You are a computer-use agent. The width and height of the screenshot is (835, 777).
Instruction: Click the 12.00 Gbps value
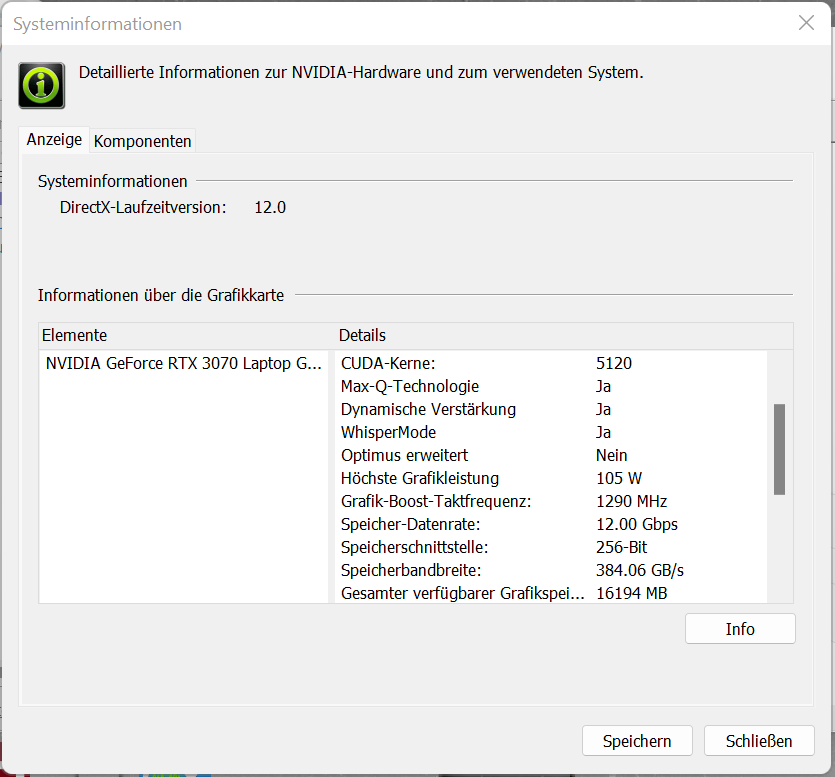(x=637, y=524)
